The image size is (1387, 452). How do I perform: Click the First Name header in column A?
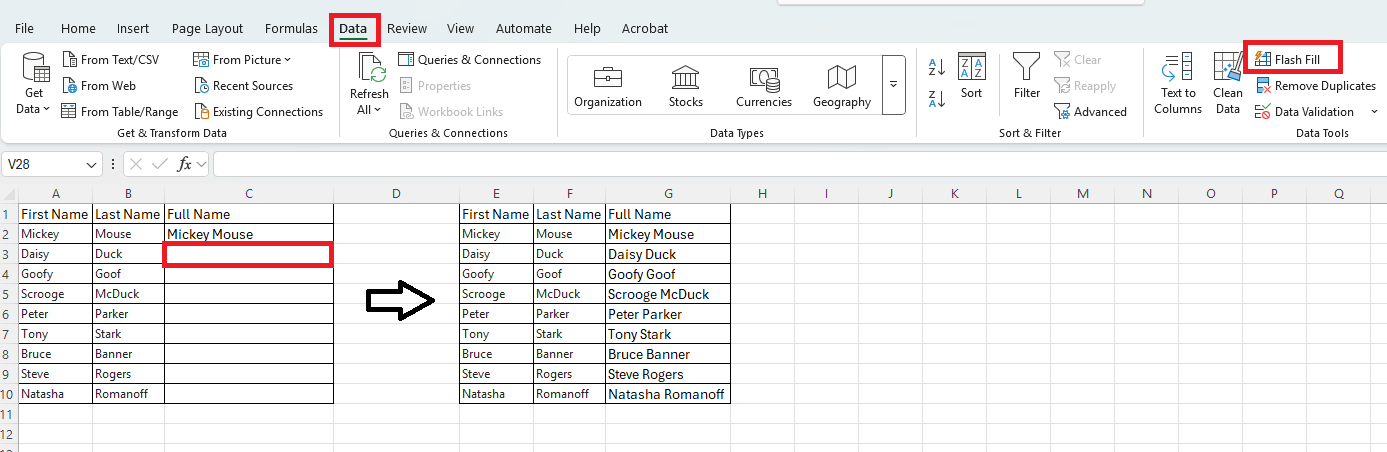tap(55, 214)
